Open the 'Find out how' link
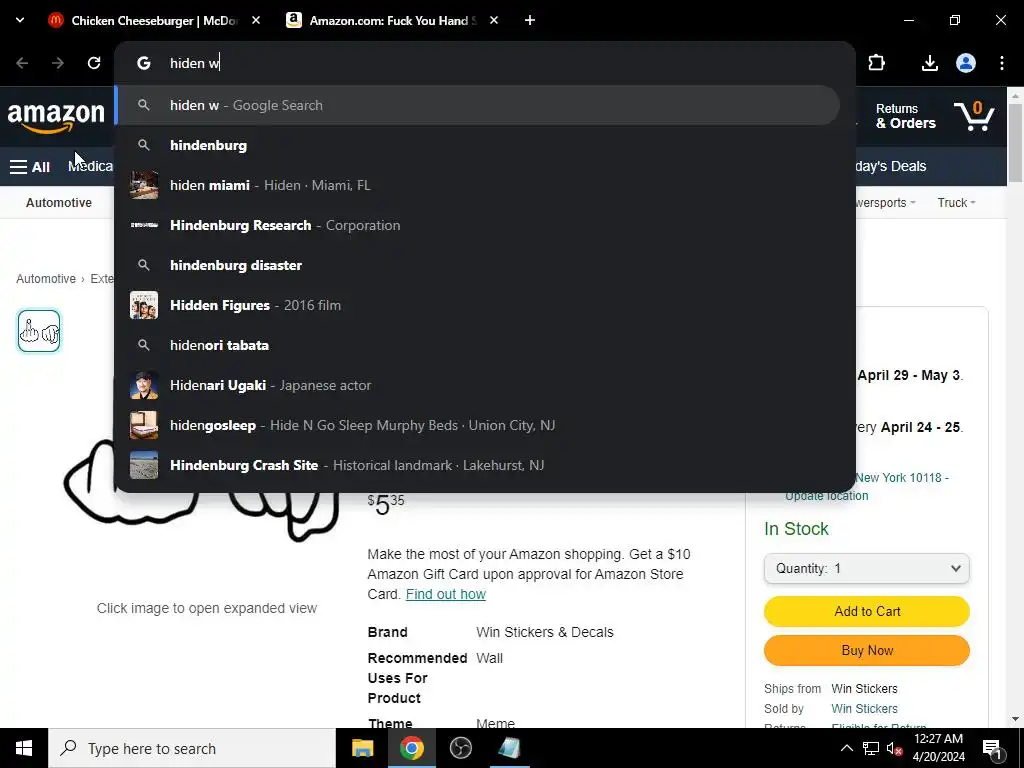The width and height of the screenshot is (1024, 768). pos(445,594)
